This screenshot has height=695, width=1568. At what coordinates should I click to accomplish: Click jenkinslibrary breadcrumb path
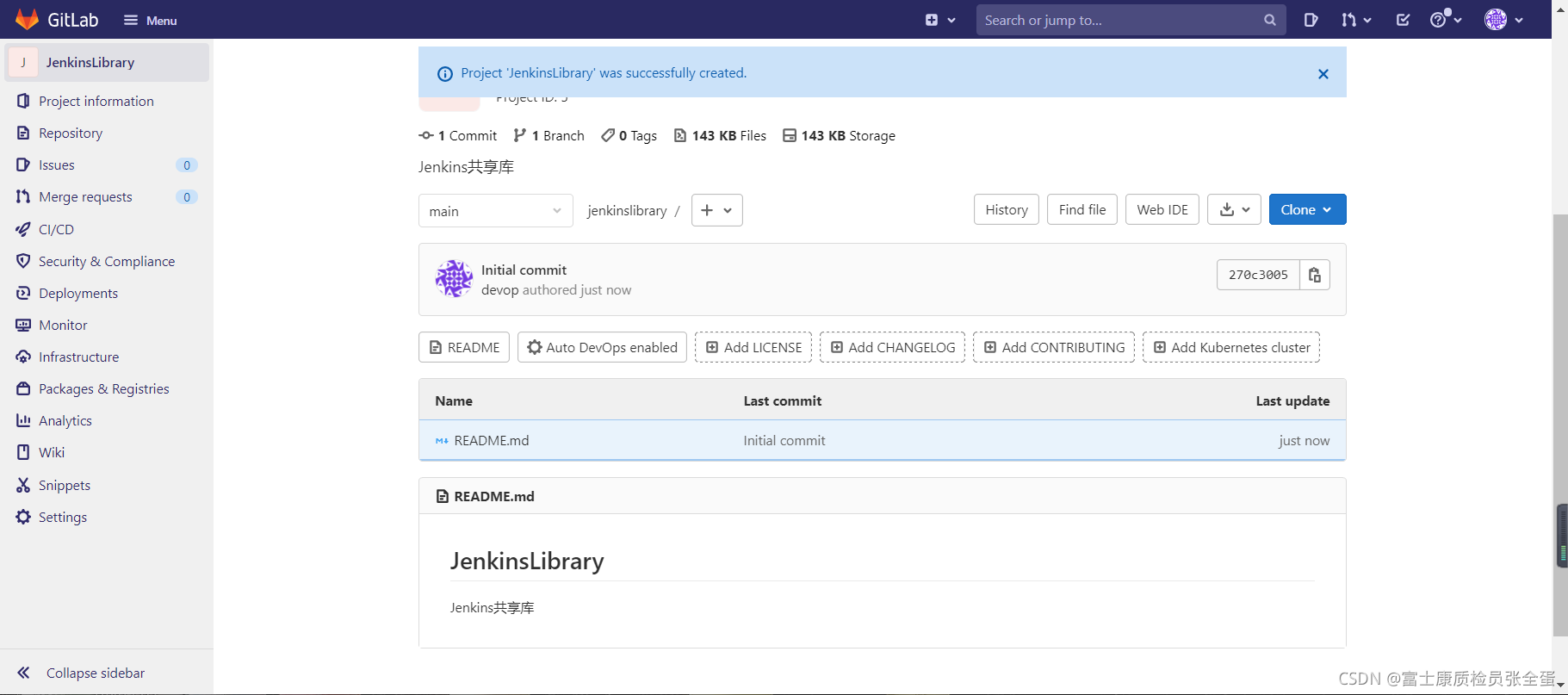[x=627, y=211]
